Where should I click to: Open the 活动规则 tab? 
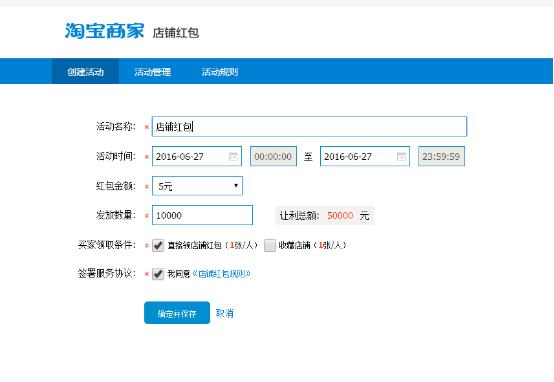pyautogui.click(x=219, y=72)
